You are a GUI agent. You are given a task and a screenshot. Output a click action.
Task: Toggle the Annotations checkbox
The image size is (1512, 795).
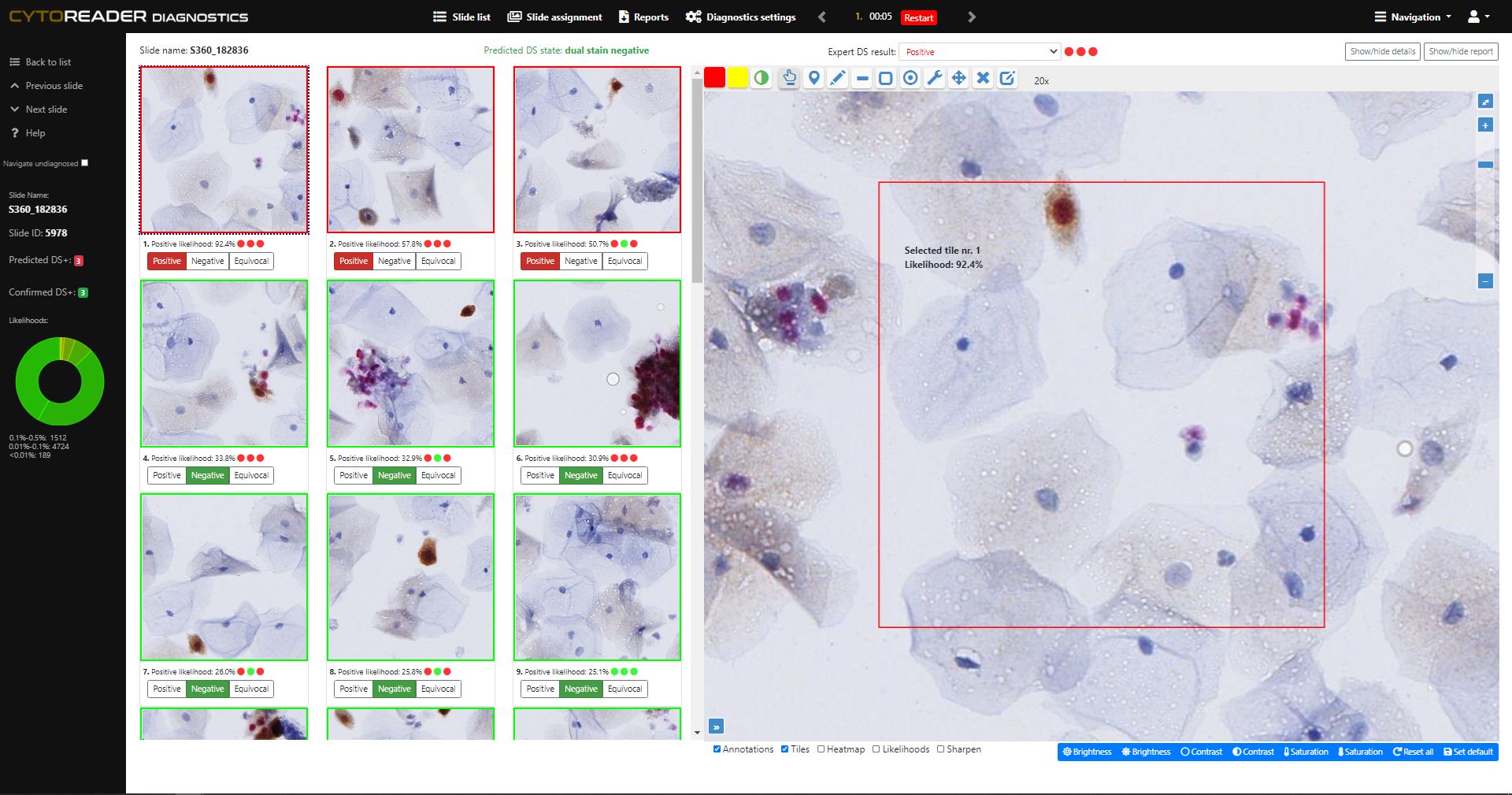pyautogui.click(x=717, y=749)
